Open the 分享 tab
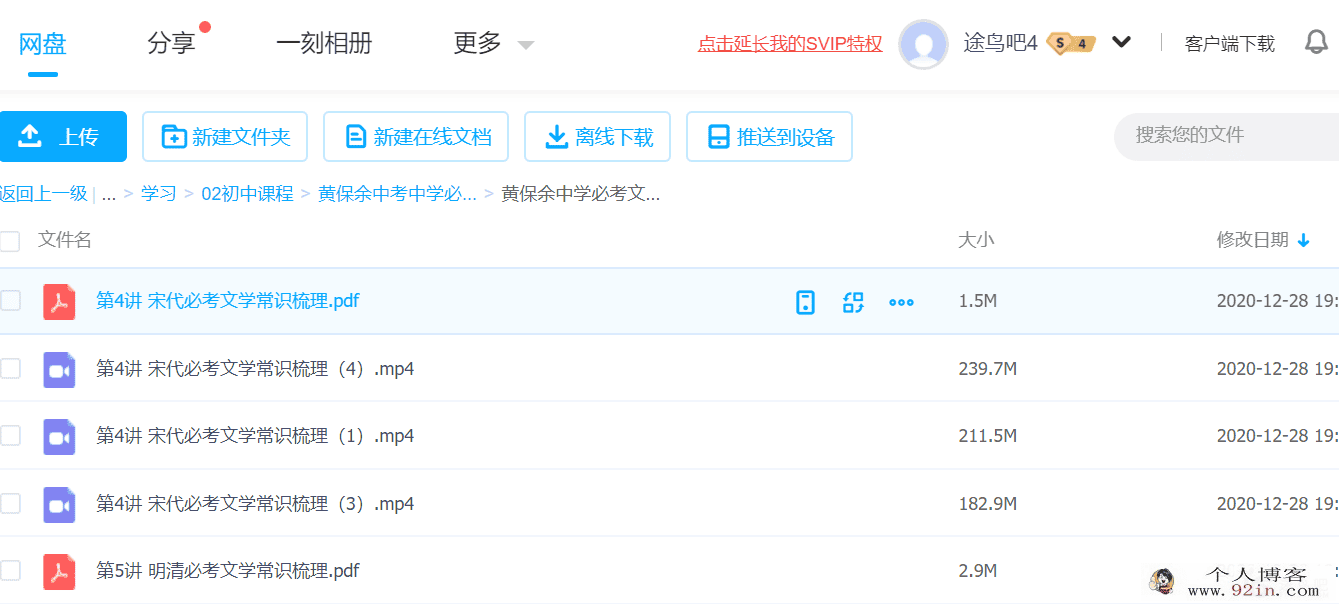The width and height of the screenshot is (1339, 604). pos(171,43)
